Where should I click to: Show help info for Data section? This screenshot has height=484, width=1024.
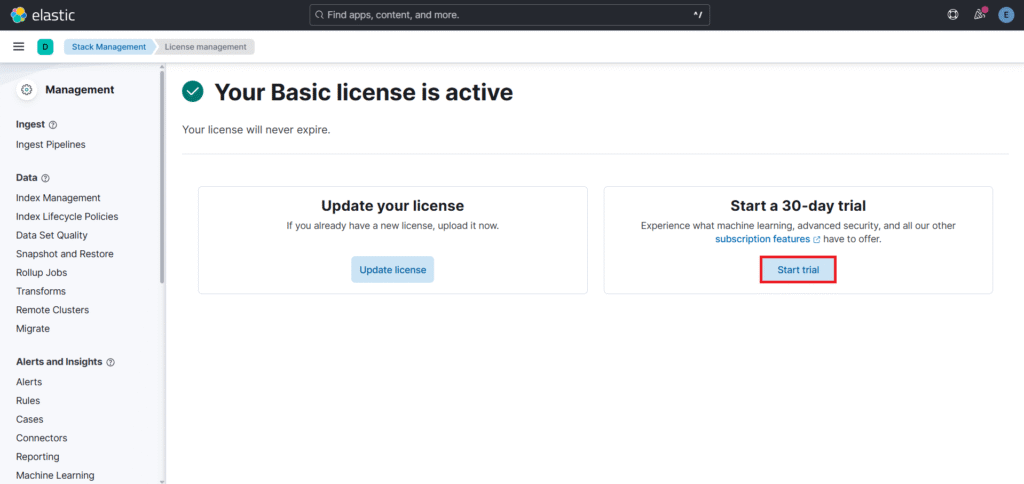click(45, 178)
